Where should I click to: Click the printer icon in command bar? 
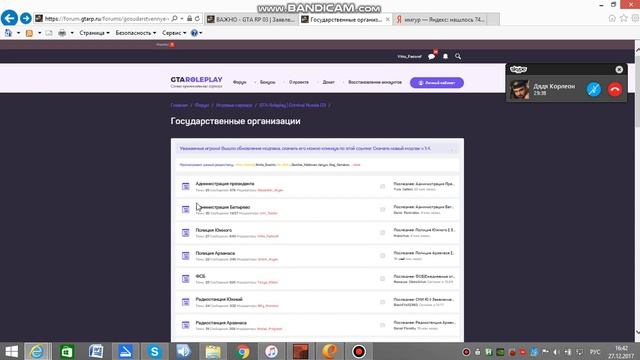click(62, 33)
